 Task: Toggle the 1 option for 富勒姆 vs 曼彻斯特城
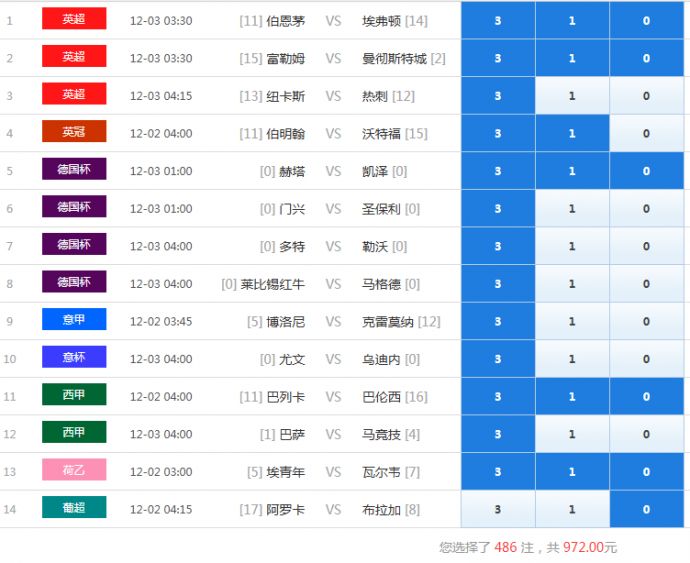[572, 58]
